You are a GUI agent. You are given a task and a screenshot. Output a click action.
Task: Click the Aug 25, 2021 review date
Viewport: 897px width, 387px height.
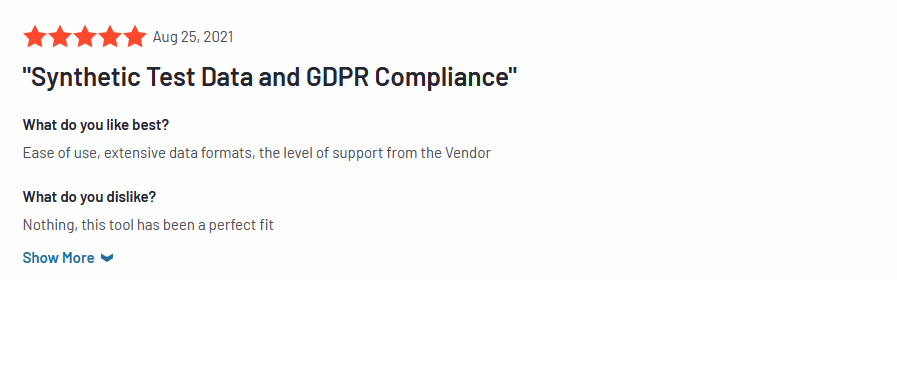[193, 37]
